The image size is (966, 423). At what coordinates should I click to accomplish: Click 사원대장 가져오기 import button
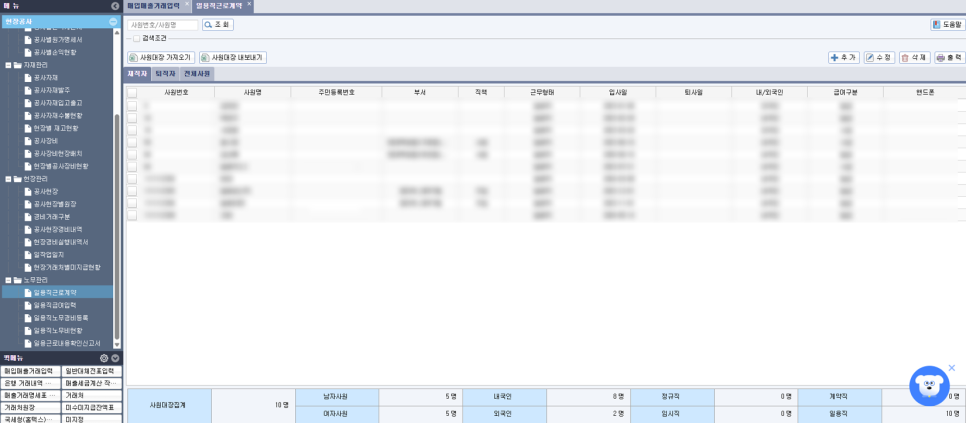tap(161, 57)
